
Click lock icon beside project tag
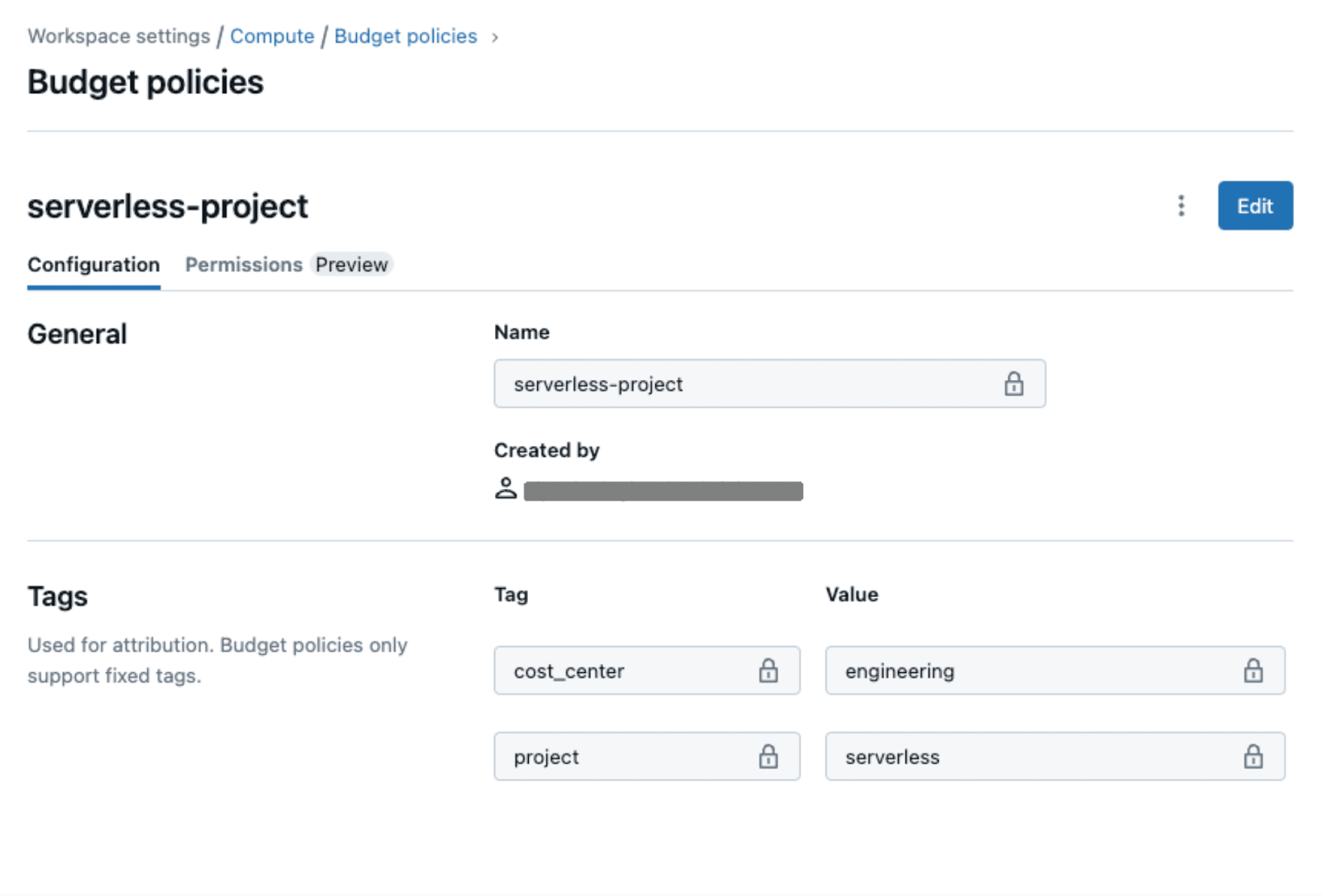click(x=768, y=756)
